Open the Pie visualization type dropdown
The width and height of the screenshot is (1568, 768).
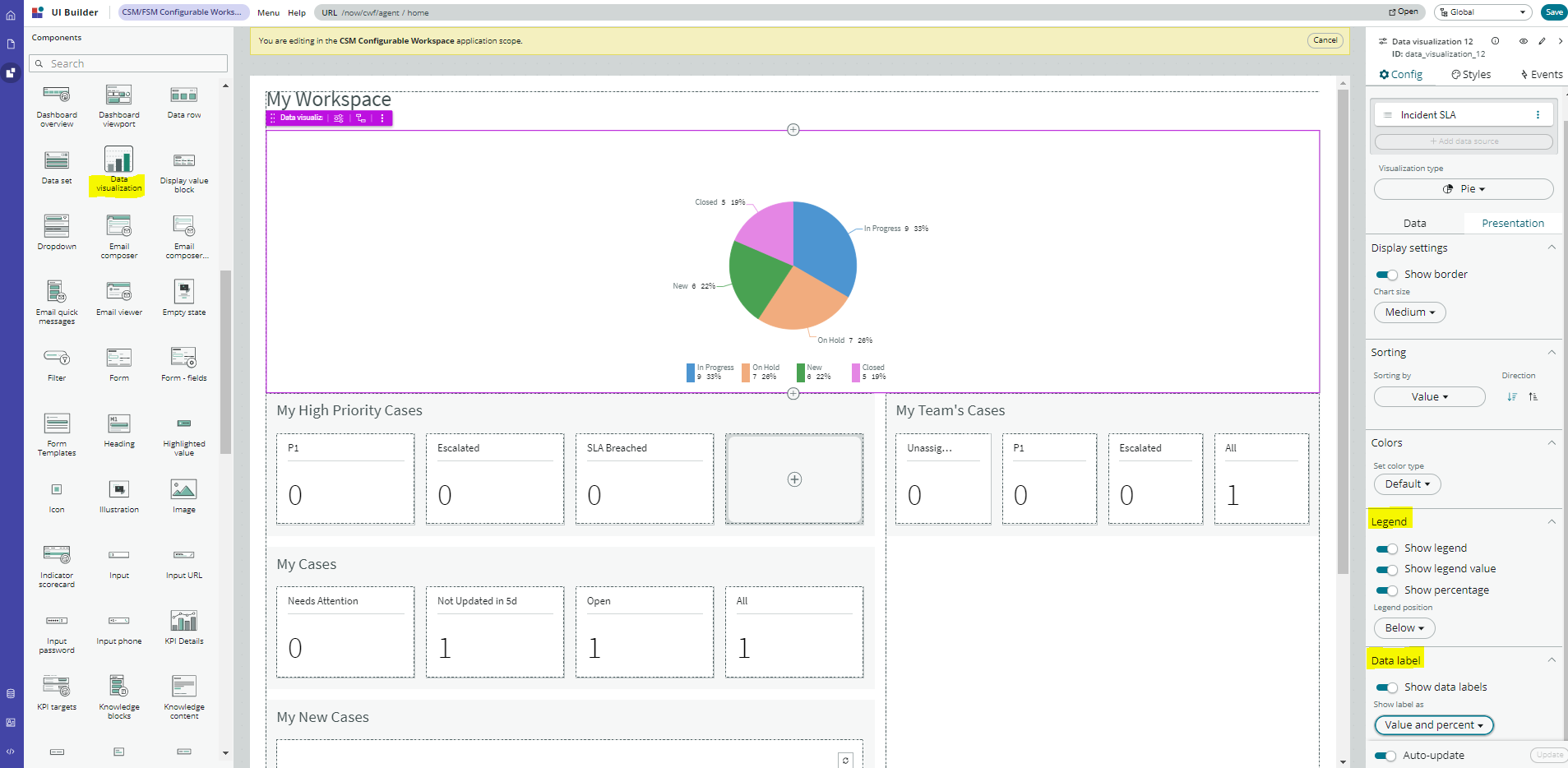(1463, 189)
